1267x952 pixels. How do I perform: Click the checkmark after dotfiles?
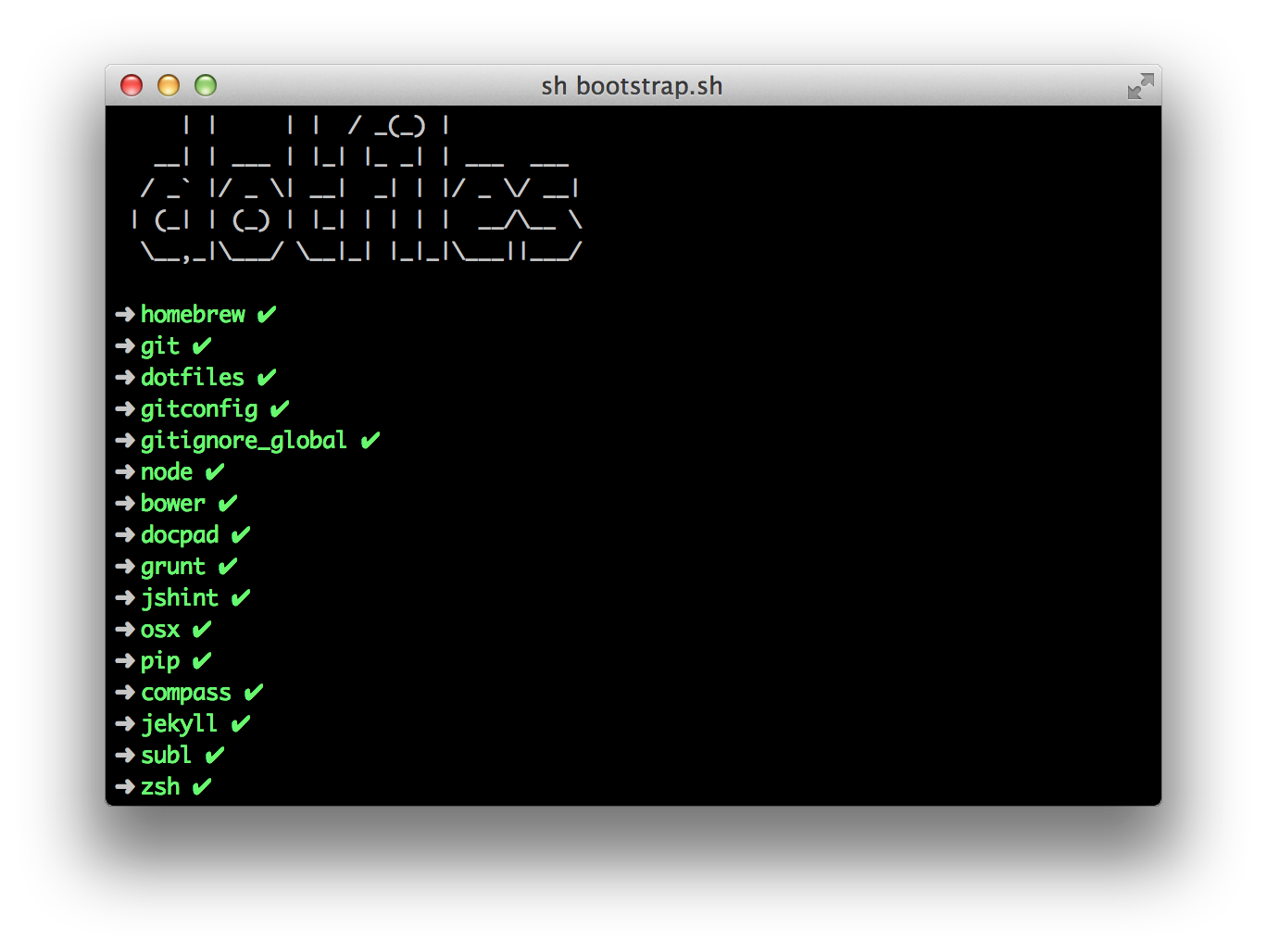(267, 378)
